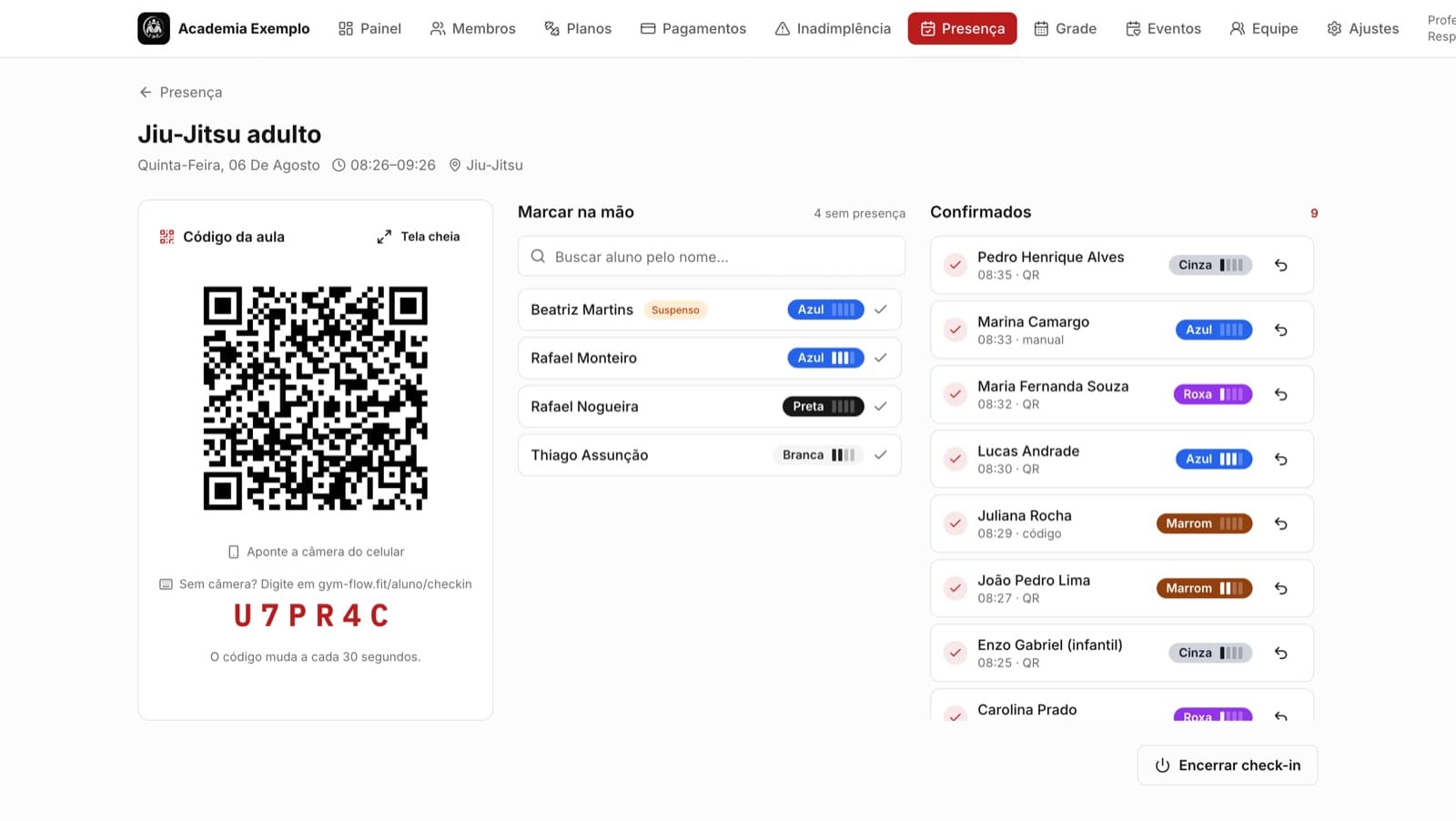Click the Confirmados count 9
Image resolution: width=1456 pixels, height=821 pixels.
pyautogui.click(x=1314, y=213)
